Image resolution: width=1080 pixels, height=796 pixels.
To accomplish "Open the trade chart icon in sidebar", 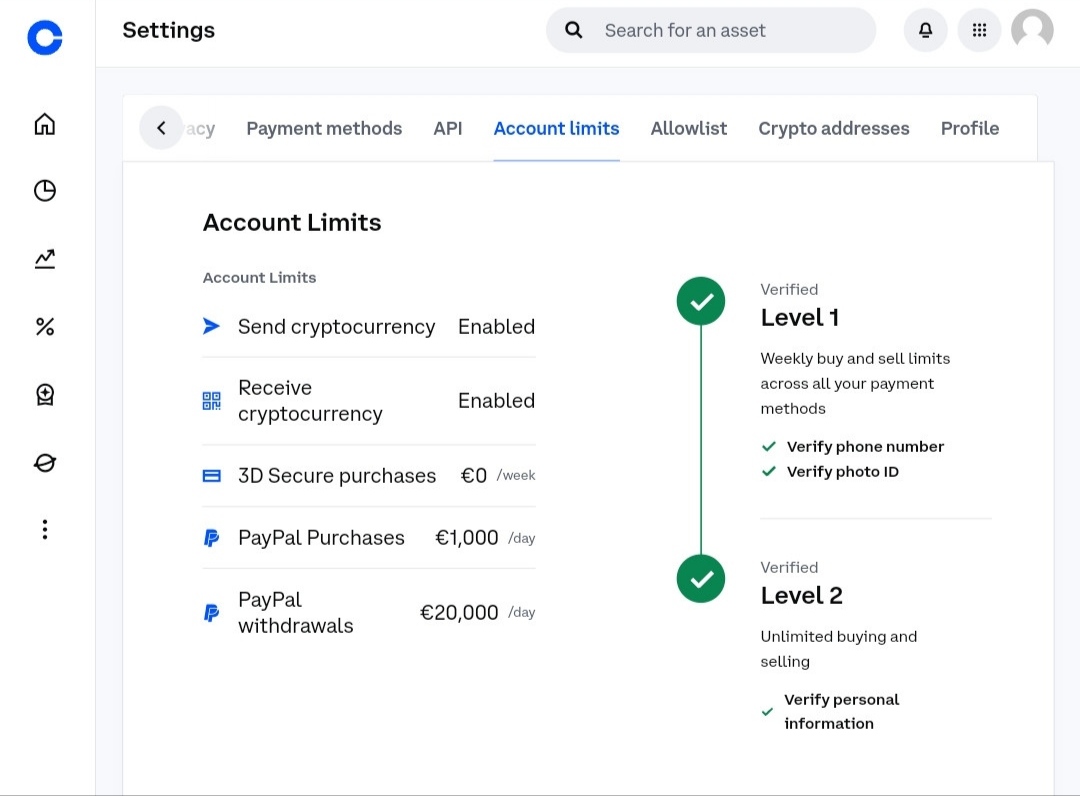I will (x=45, y=259).
